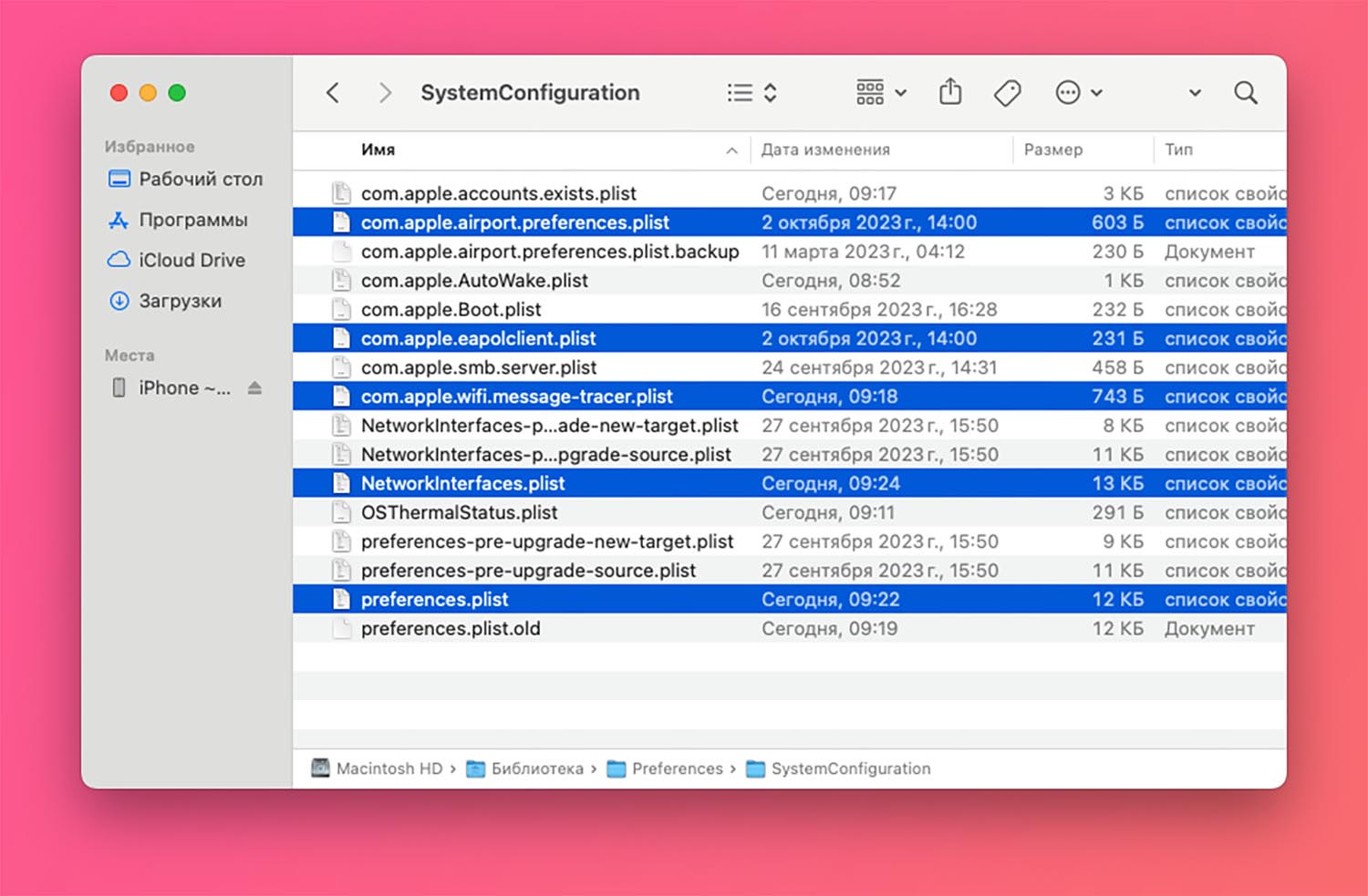The height and width of the screenshot is (896, 1368).
Task: Click the forward navigation arrow
Action: coord(385,93)
